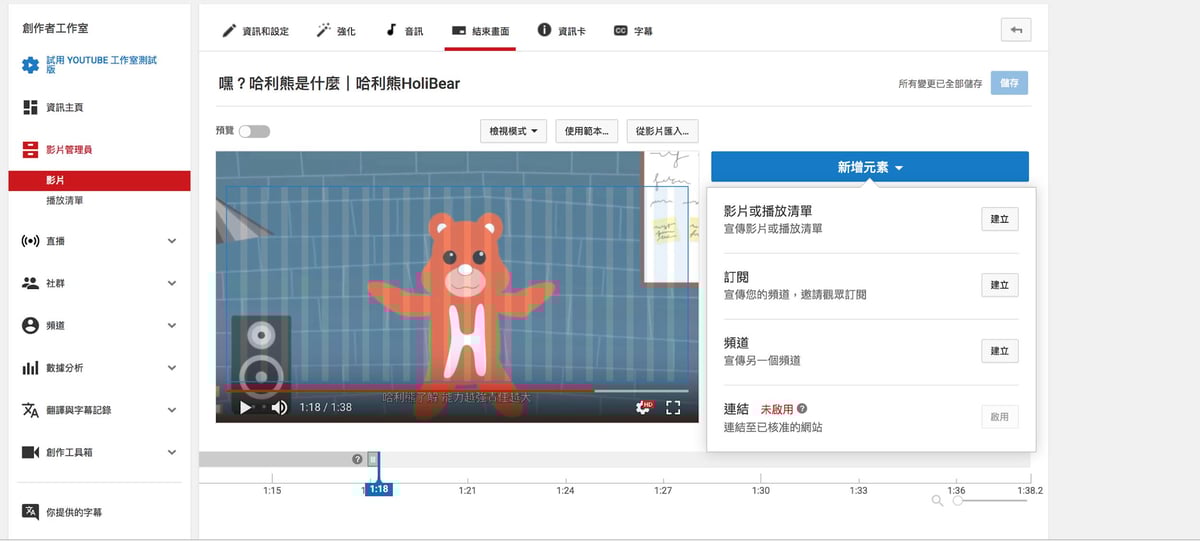Image resolution: width=1200 pixels, height=542 pixels.
Task: Expand the 頻道 sidebar section chevron
Action: (172, 326)
